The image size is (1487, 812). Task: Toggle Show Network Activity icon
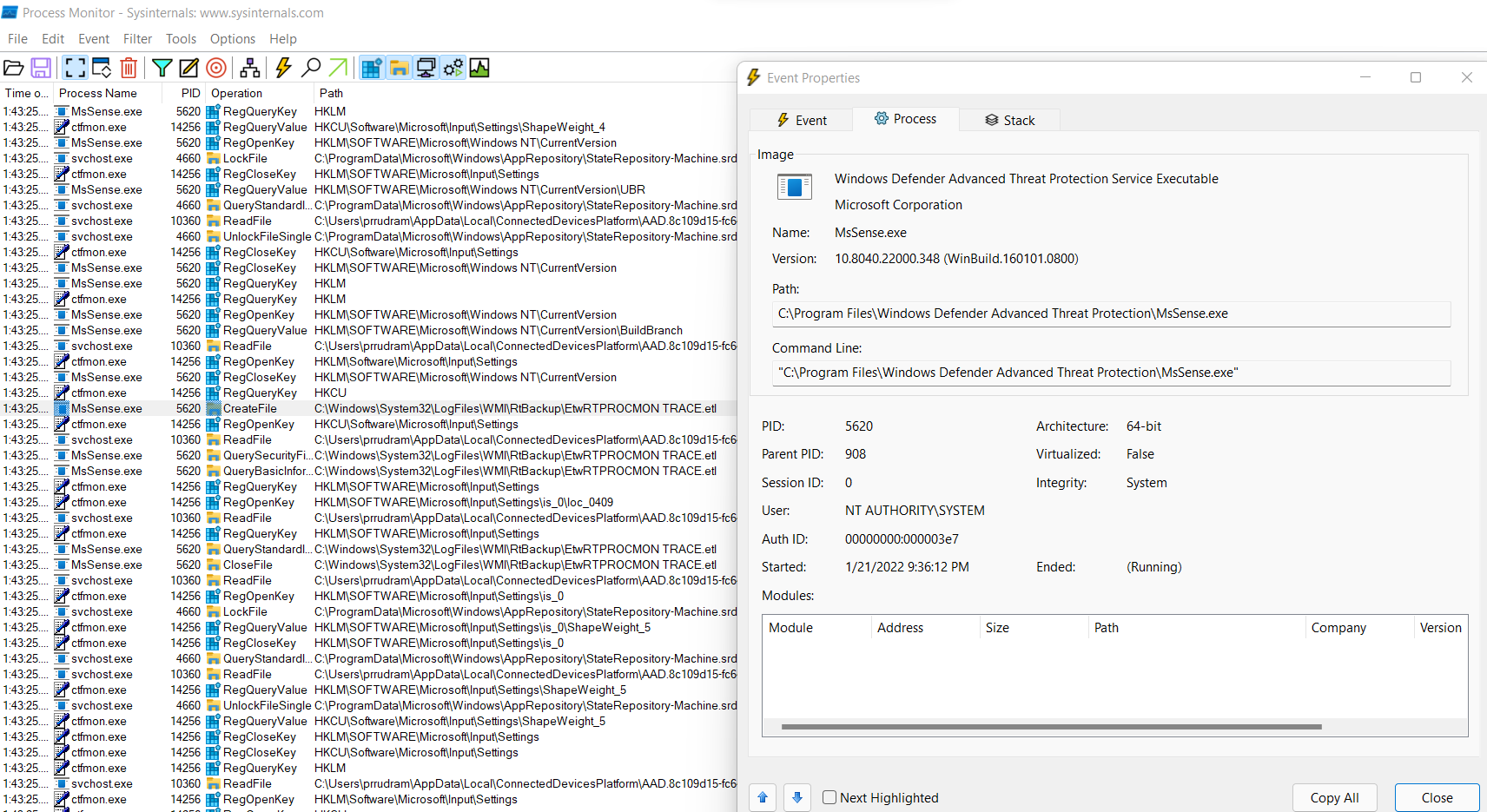pyautogui.click(x=426, y=68)
